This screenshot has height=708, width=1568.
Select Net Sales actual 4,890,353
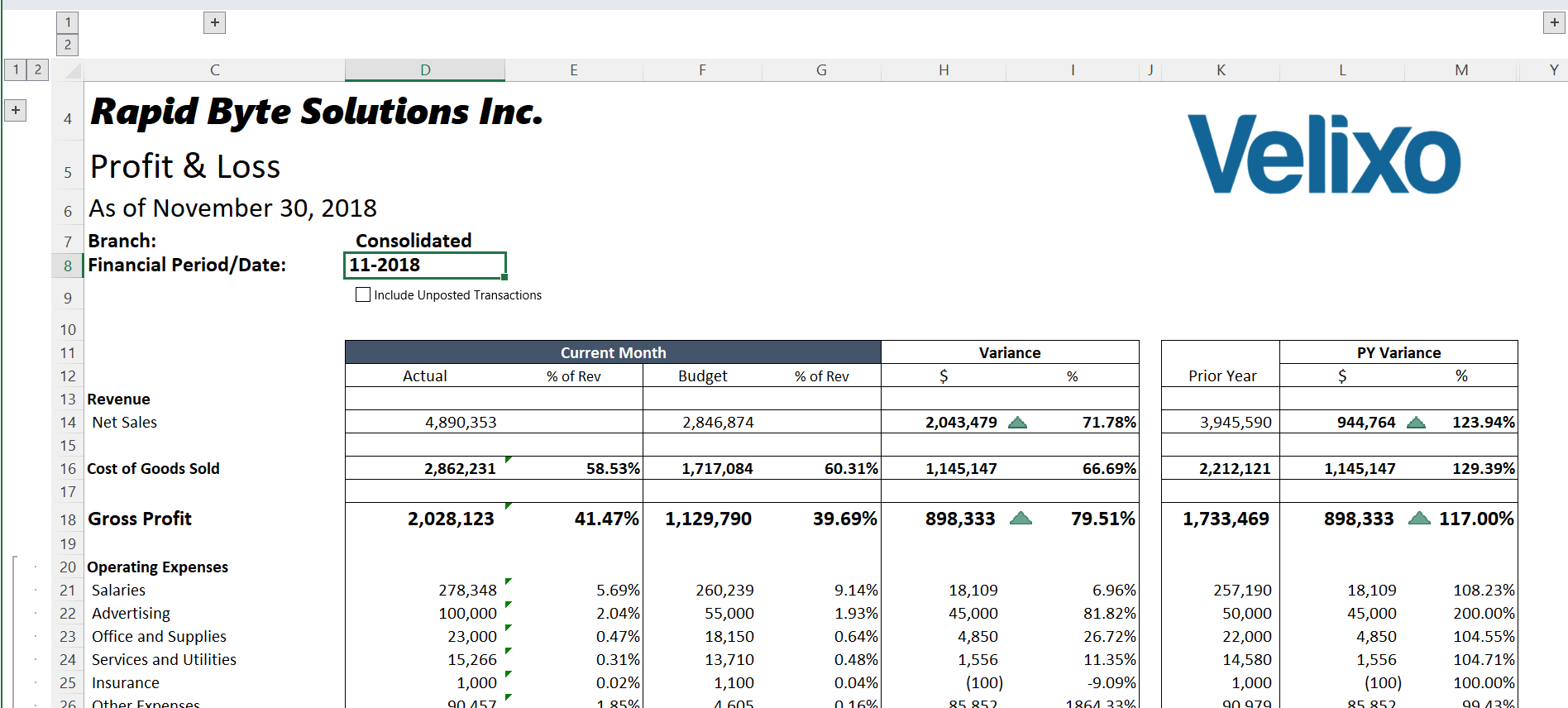coord(461,422)
